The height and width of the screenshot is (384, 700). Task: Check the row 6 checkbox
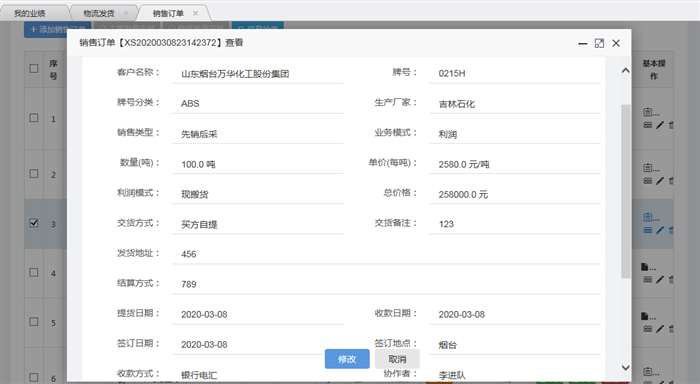pos(34,377)
